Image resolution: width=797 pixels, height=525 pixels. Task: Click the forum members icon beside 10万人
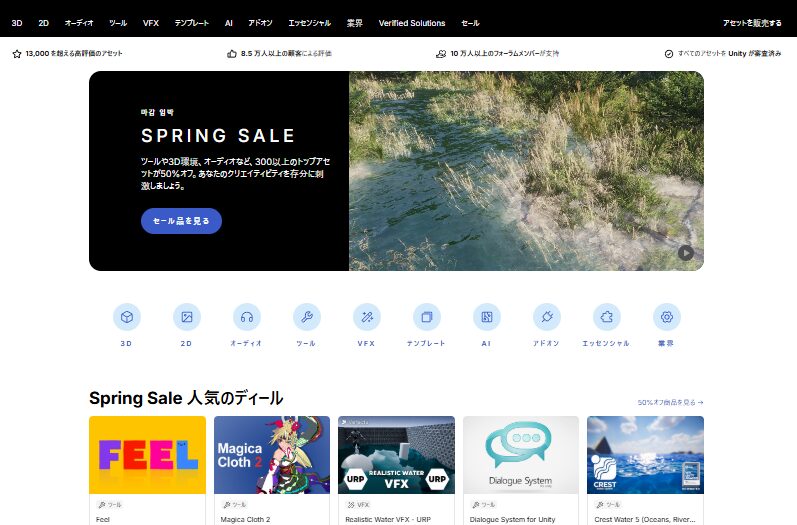tap(441, 54)
